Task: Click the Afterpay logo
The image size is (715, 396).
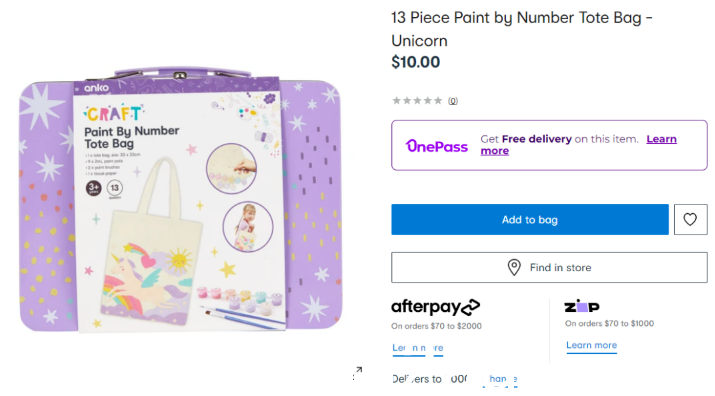Action: [435, 307]
